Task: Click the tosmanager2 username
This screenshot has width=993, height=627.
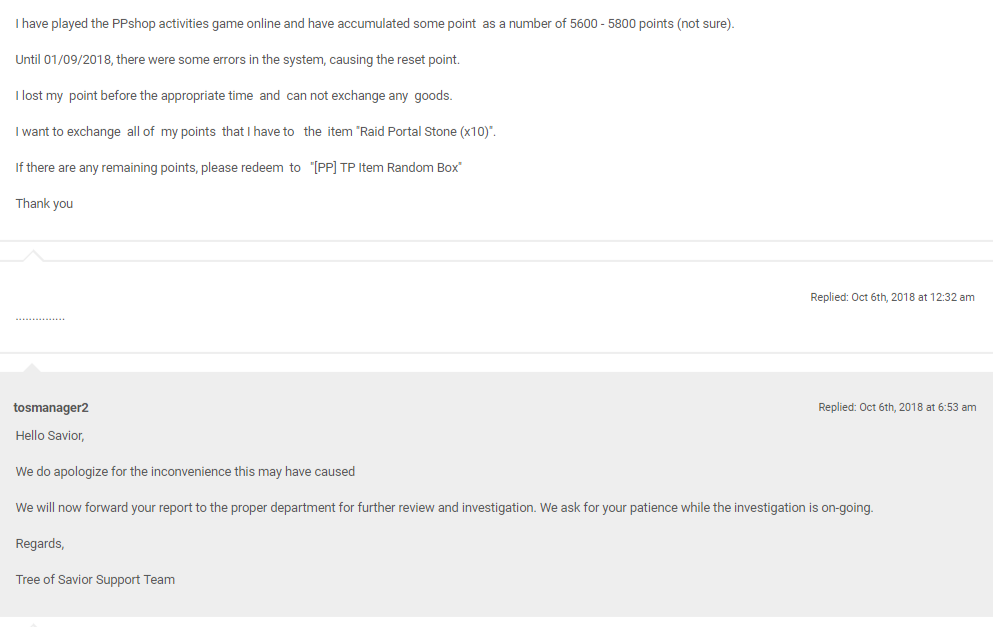Action: tap(51, 407)
